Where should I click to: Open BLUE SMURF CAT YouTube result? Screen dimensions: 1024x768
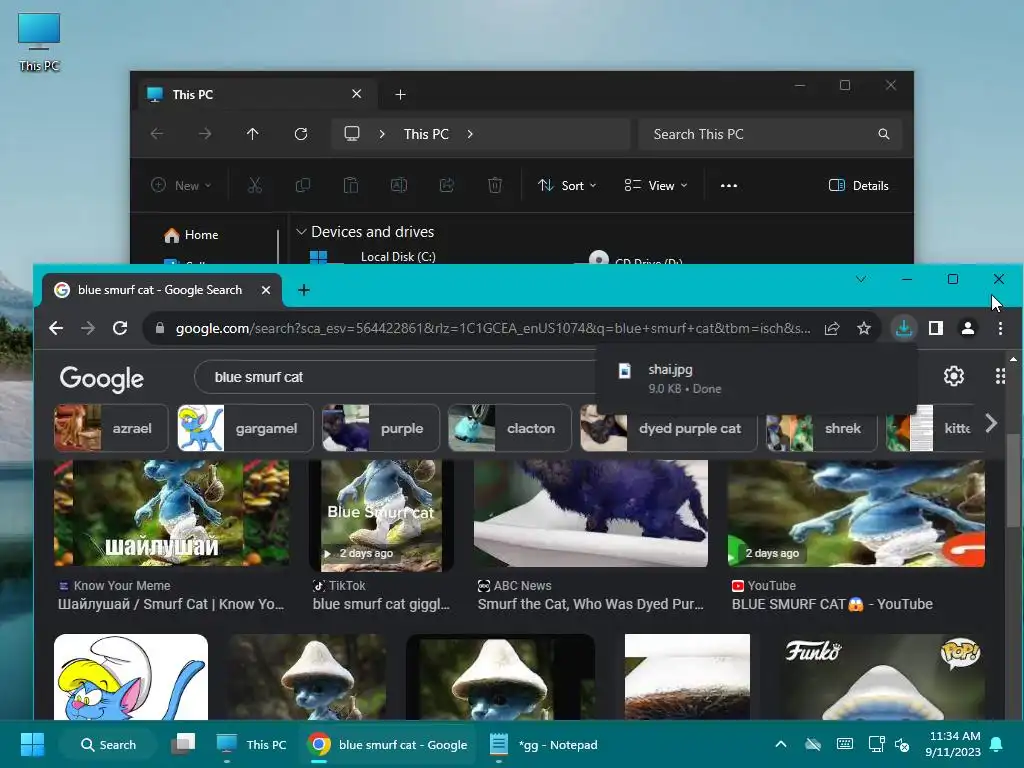tap(832, 604)
